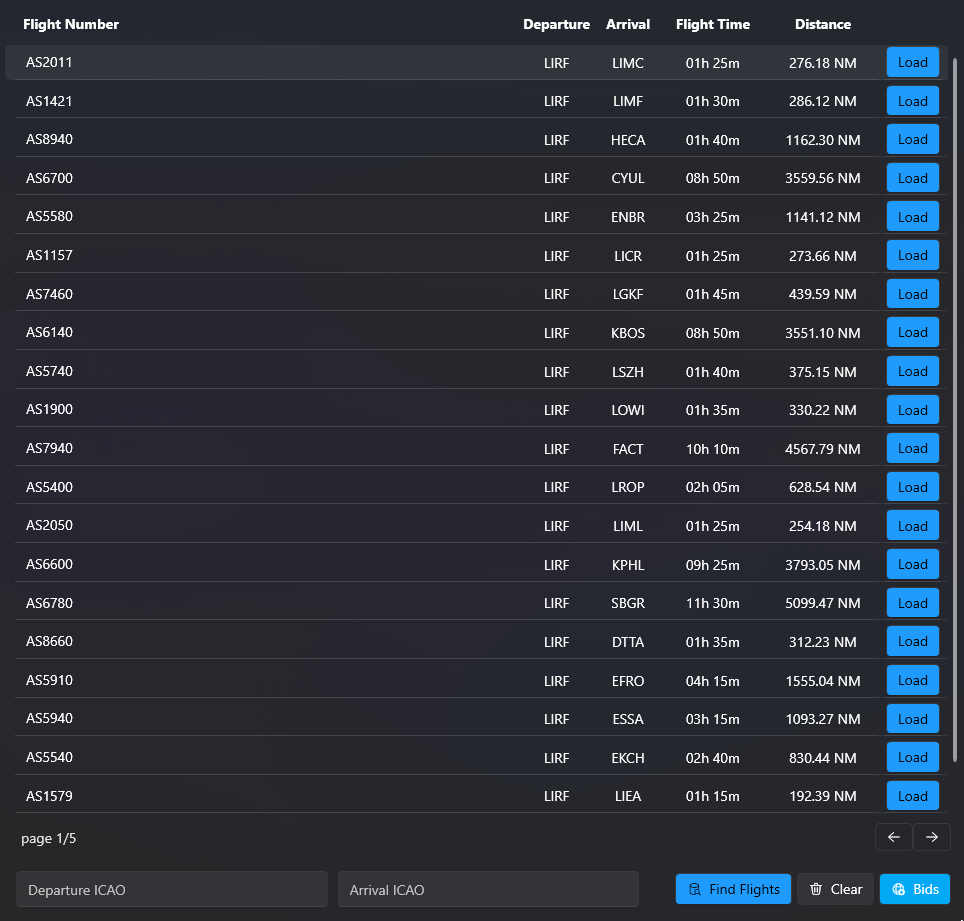Load flight AS2011 to LIMC

point(912,62)
